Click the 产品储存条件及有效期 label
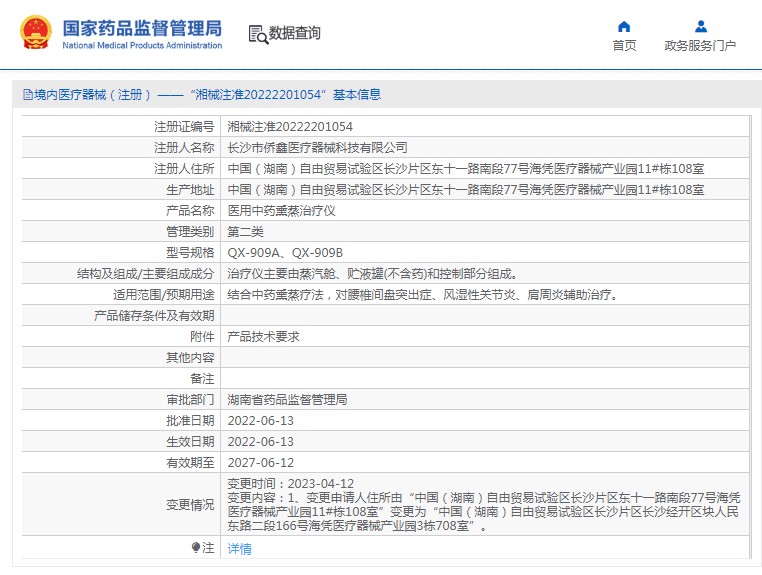The height and width of the screenshot is (575, 762). click(154, 316)
